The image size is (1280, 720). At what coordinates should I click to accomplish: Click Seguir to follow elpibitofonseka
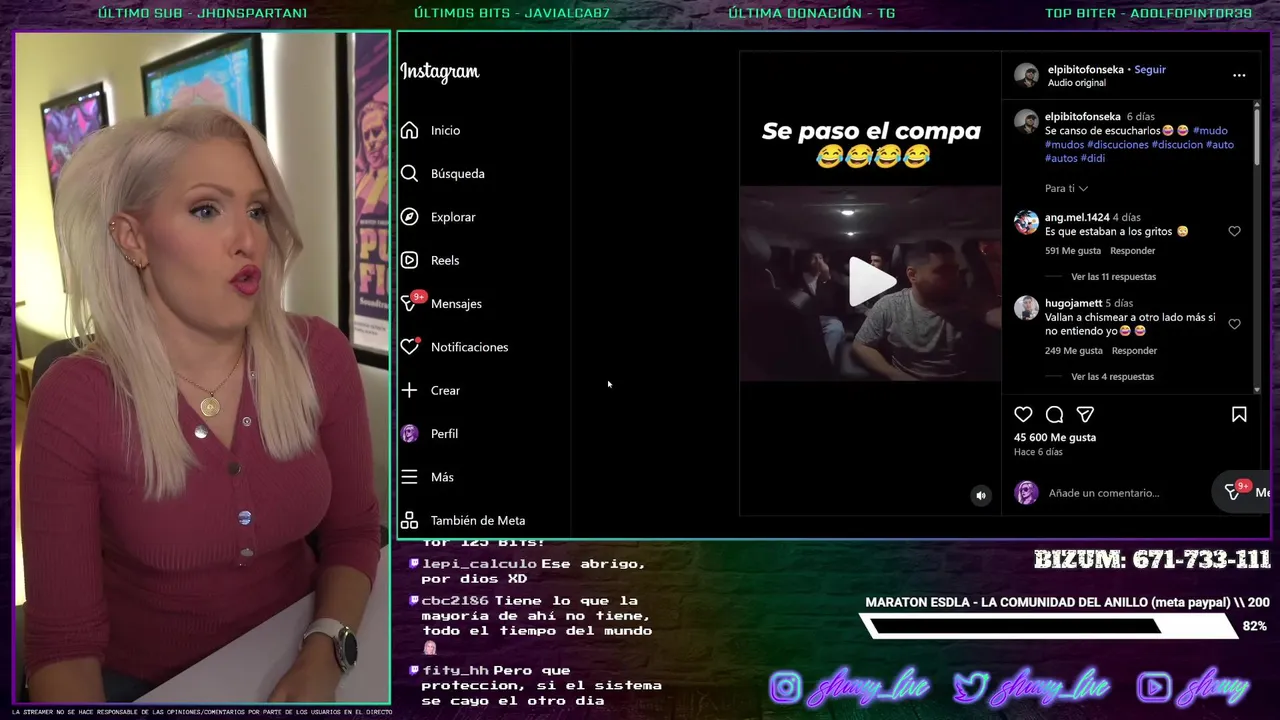point(1150,70)
